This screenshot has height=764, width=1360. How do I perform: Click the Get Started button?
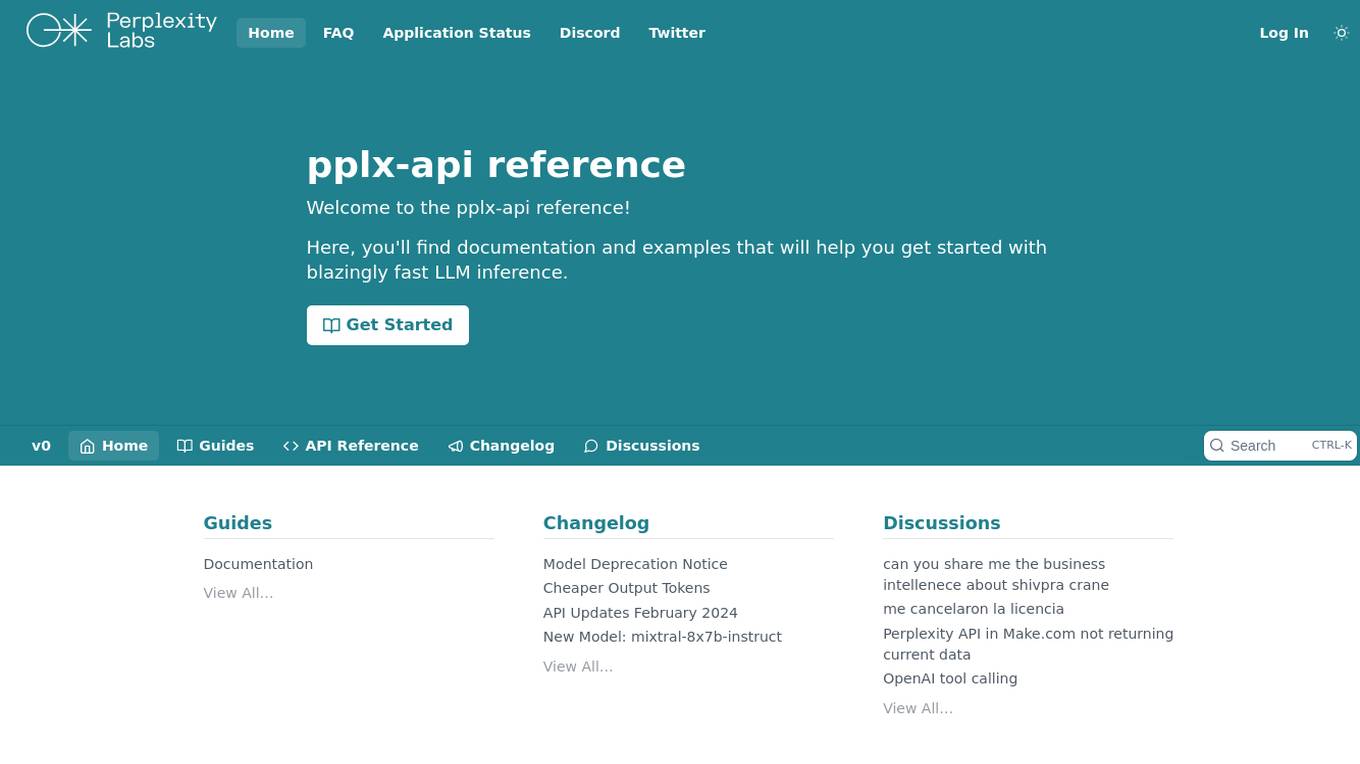[x=388, y=325]
